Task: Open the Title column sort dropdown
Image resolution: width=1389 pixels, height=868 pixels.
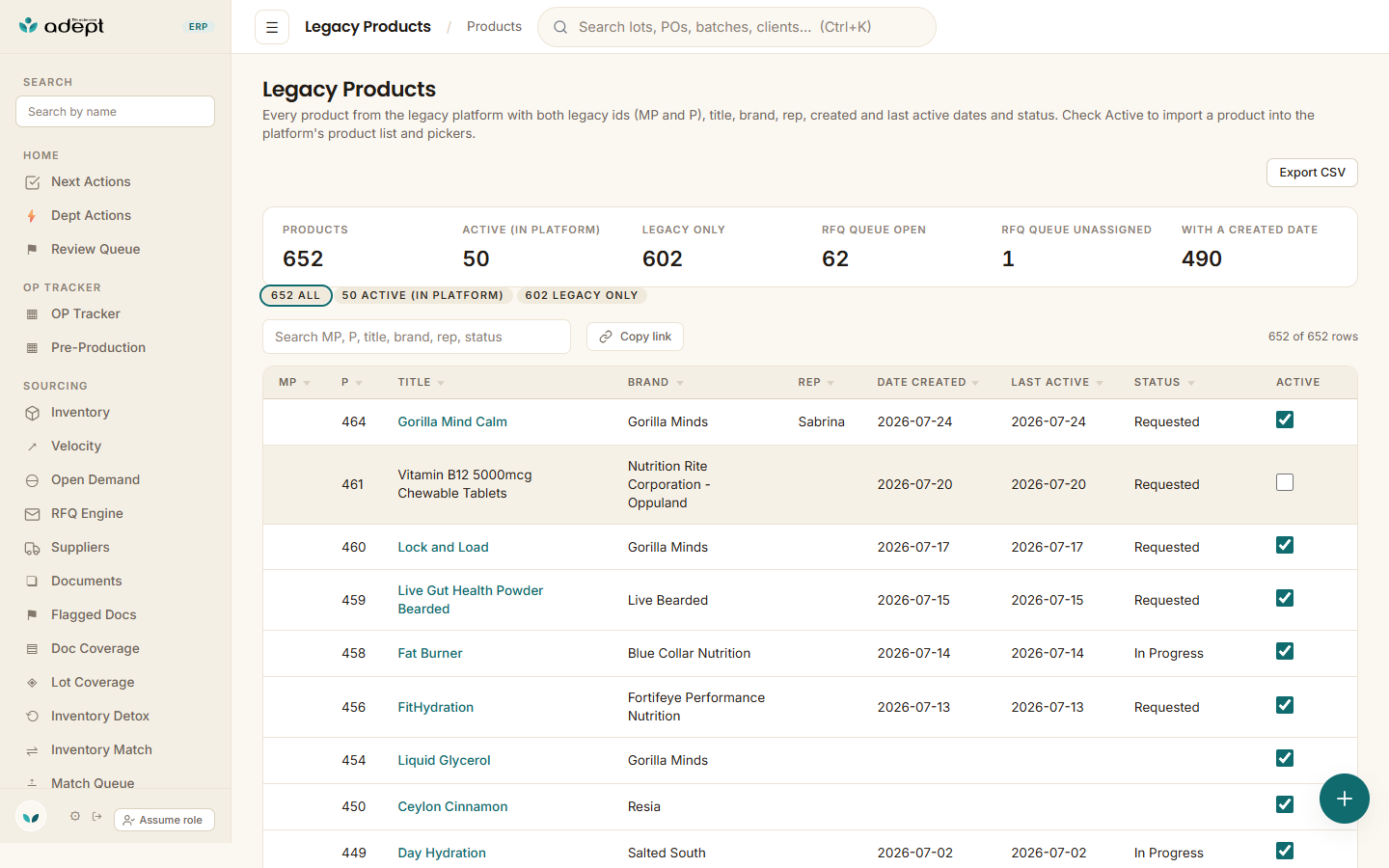Action: (441, 383)
